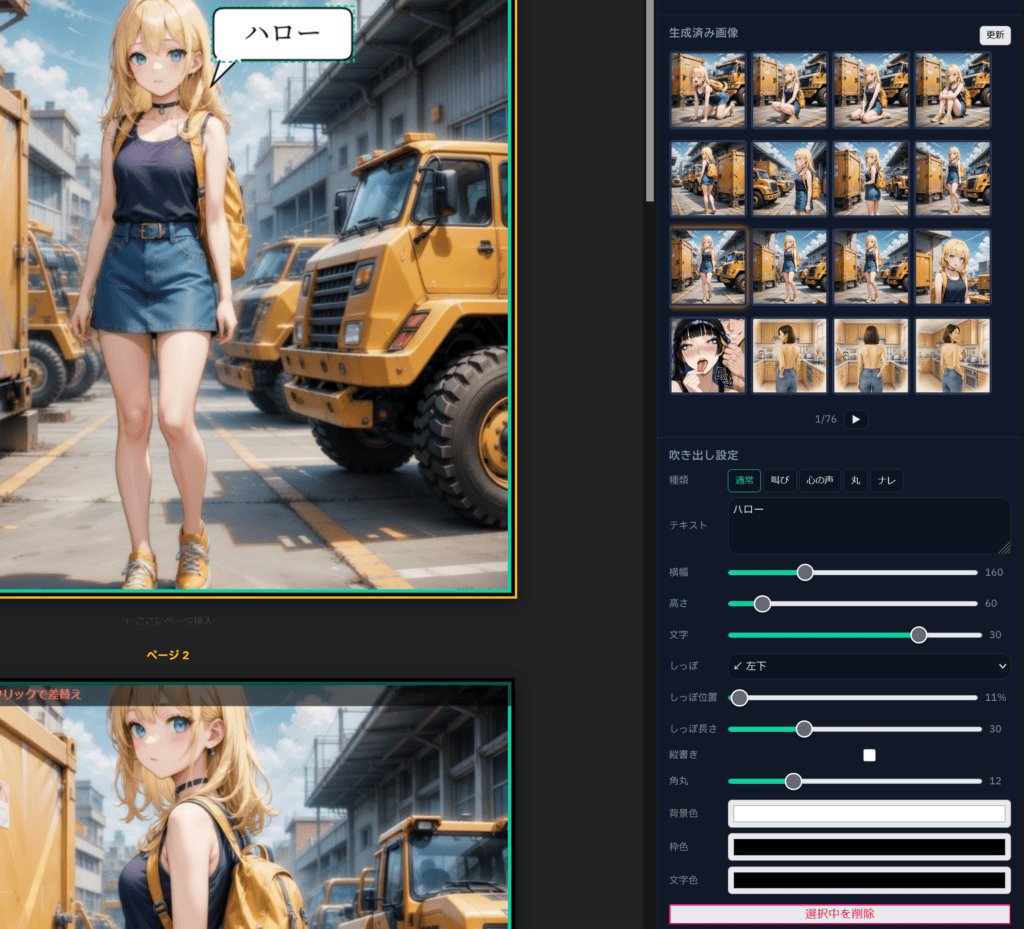Pick the ナレ narration bubble type
1024x929 pixels.
point(886,481)
